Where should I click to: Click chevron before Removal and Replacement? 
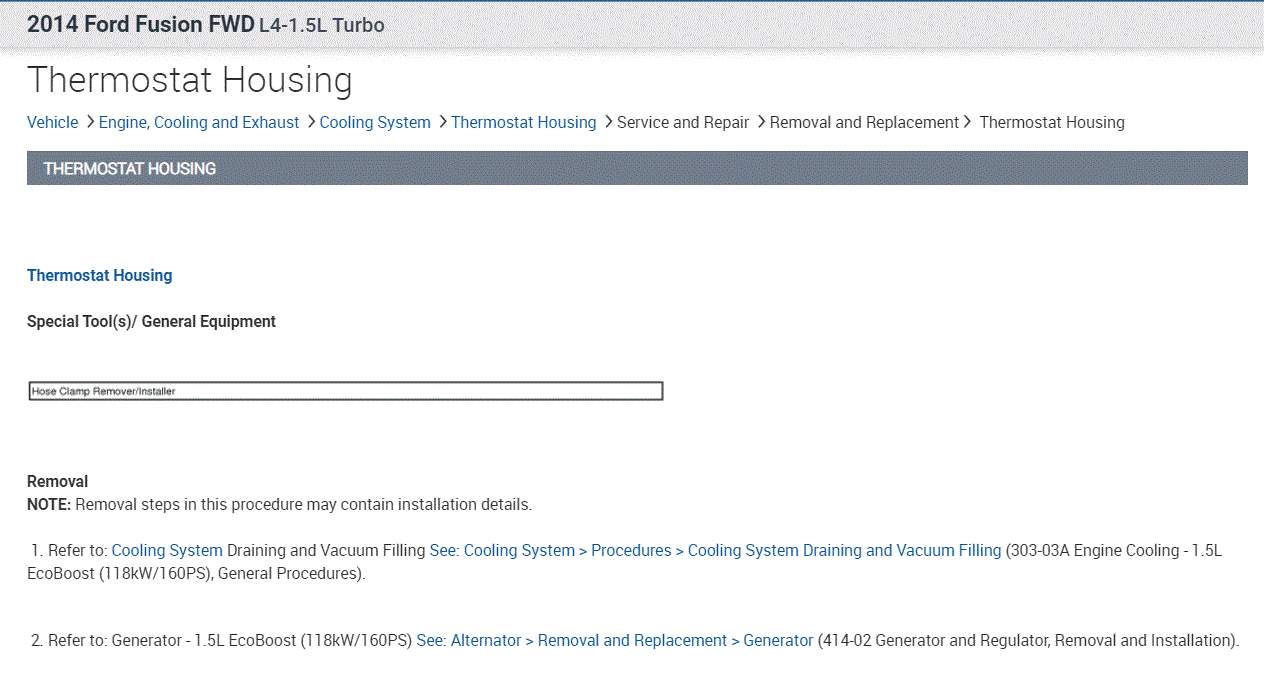761,122
